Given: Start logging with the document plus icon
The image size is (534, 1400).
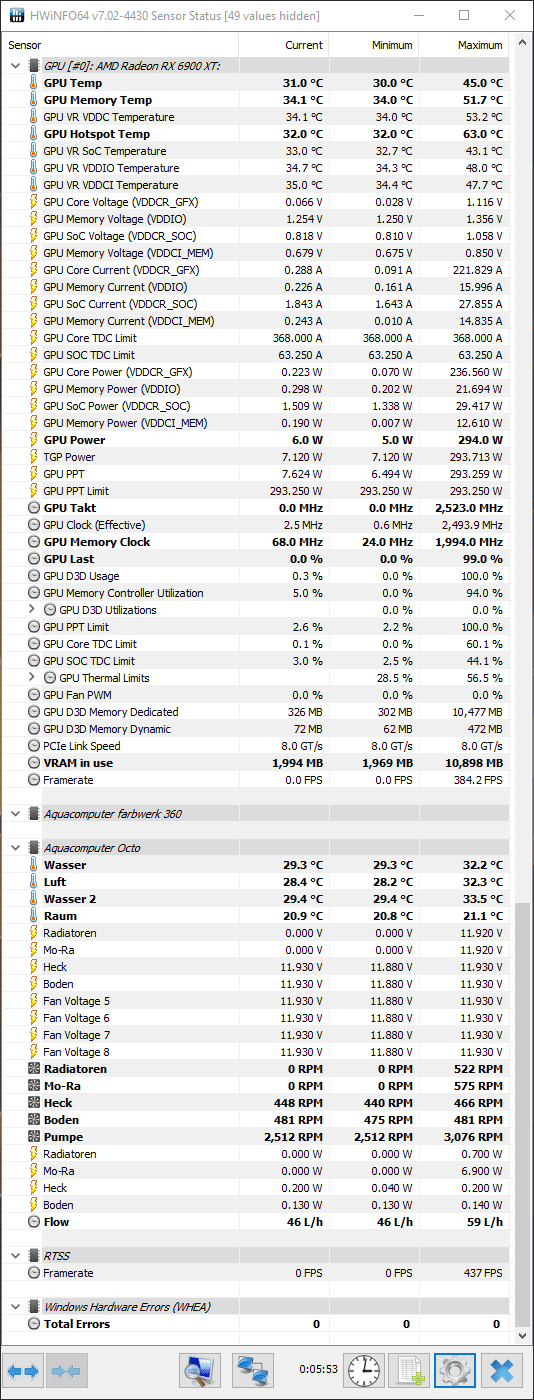Looking at the screenshot, I should pyautogui.click(x=408, y=1370).
